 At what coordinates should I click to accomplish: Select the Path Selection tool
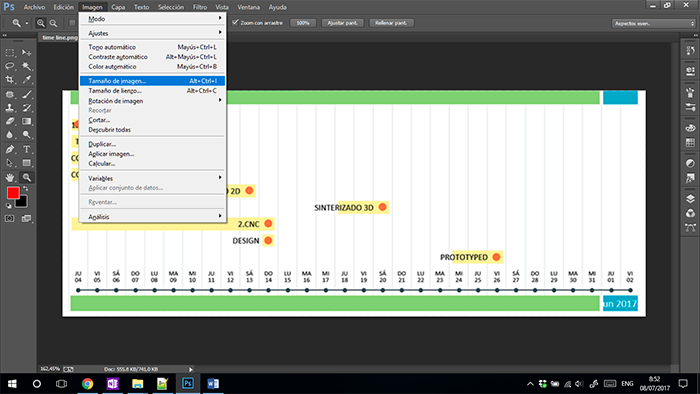(9, 163)
